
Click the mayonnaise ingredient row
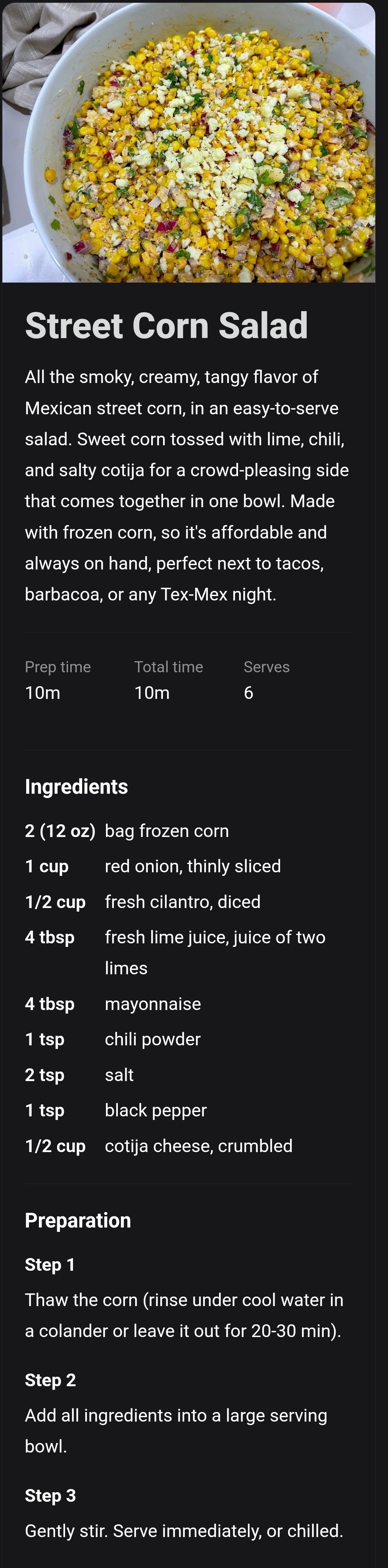188,1004
